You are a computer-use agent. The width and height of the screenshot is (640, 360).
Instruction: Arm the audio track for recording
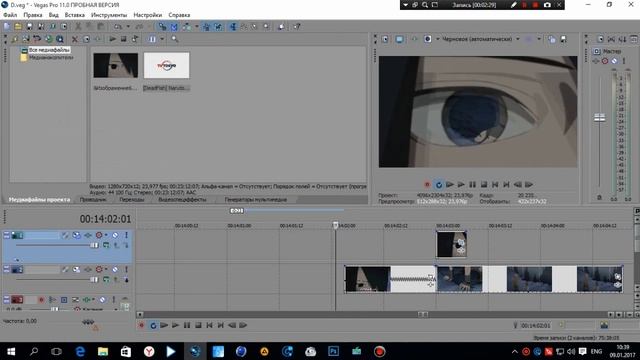pyautogui.click(x=41, y=300)
